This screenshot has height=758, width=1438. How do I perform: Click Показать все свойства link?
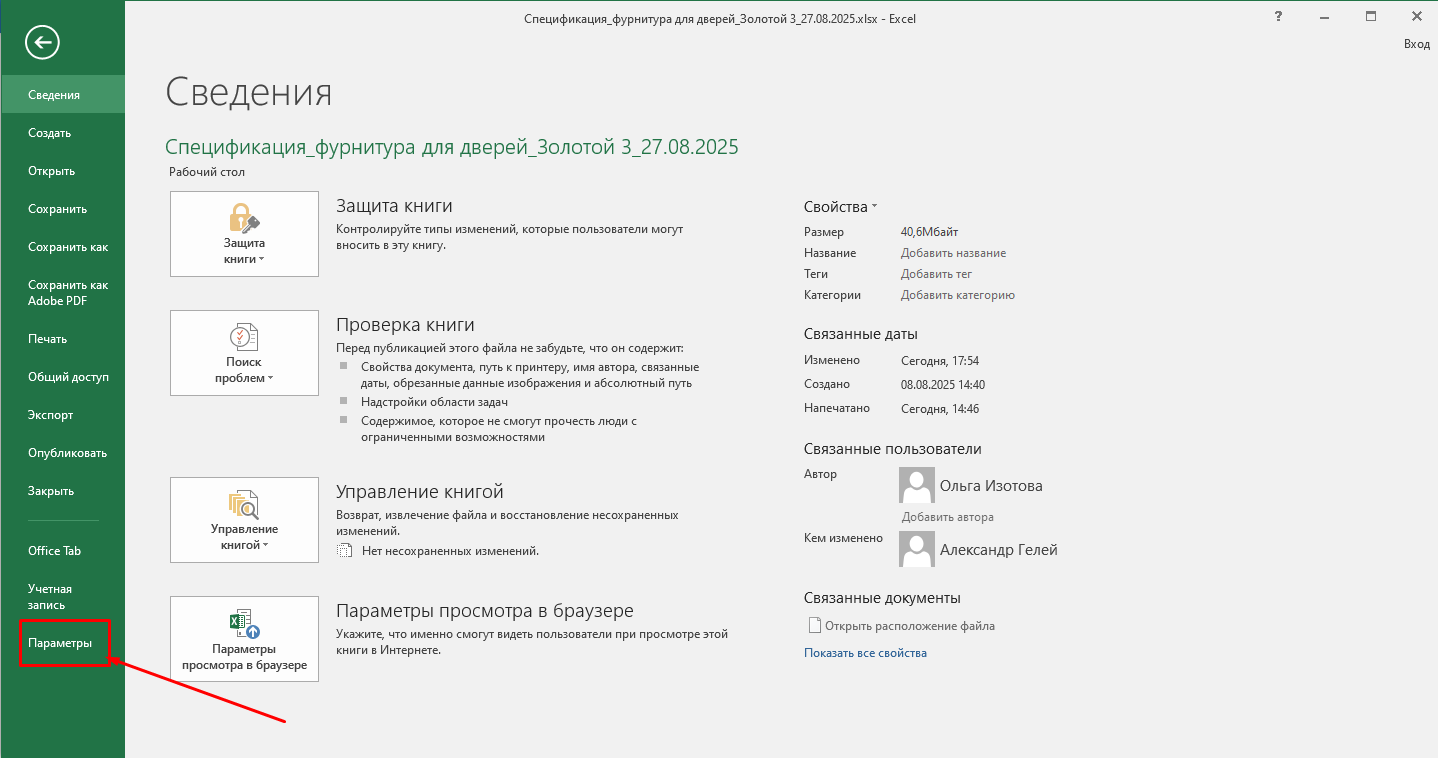[x=865, y=653]
